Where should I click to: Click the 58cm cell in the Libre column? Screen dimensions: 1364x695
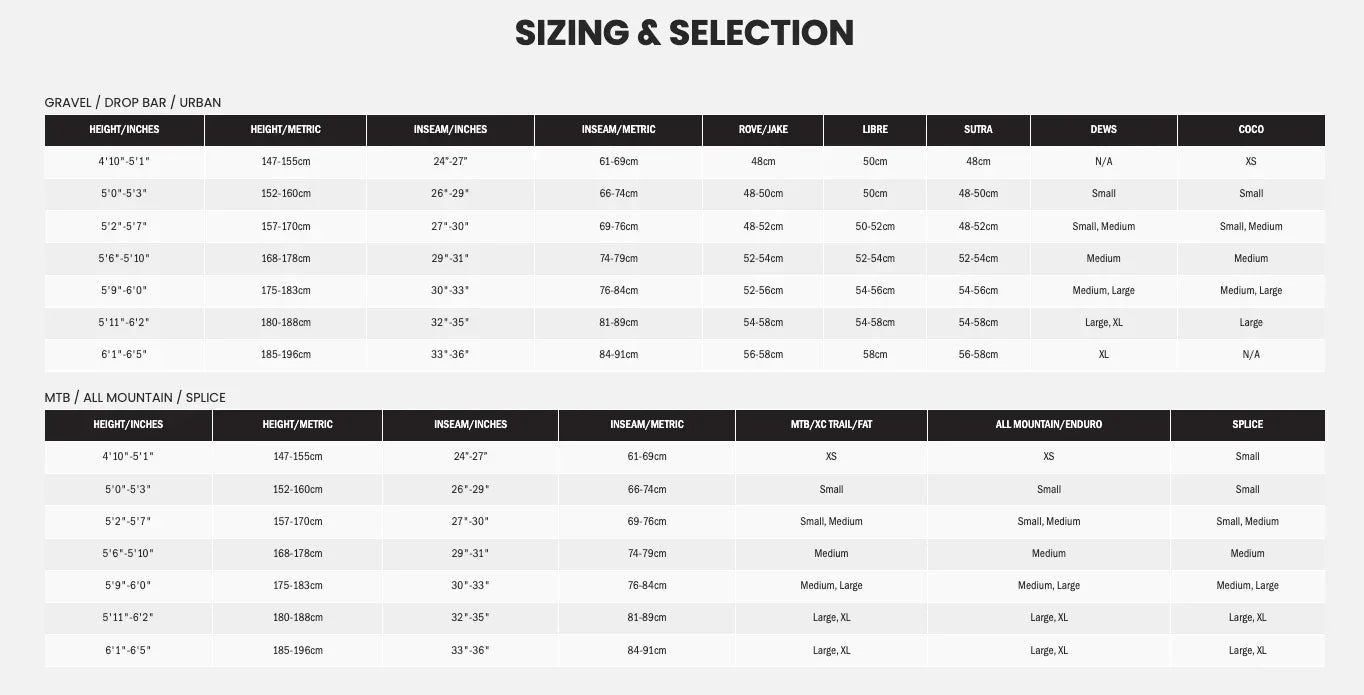875,354
